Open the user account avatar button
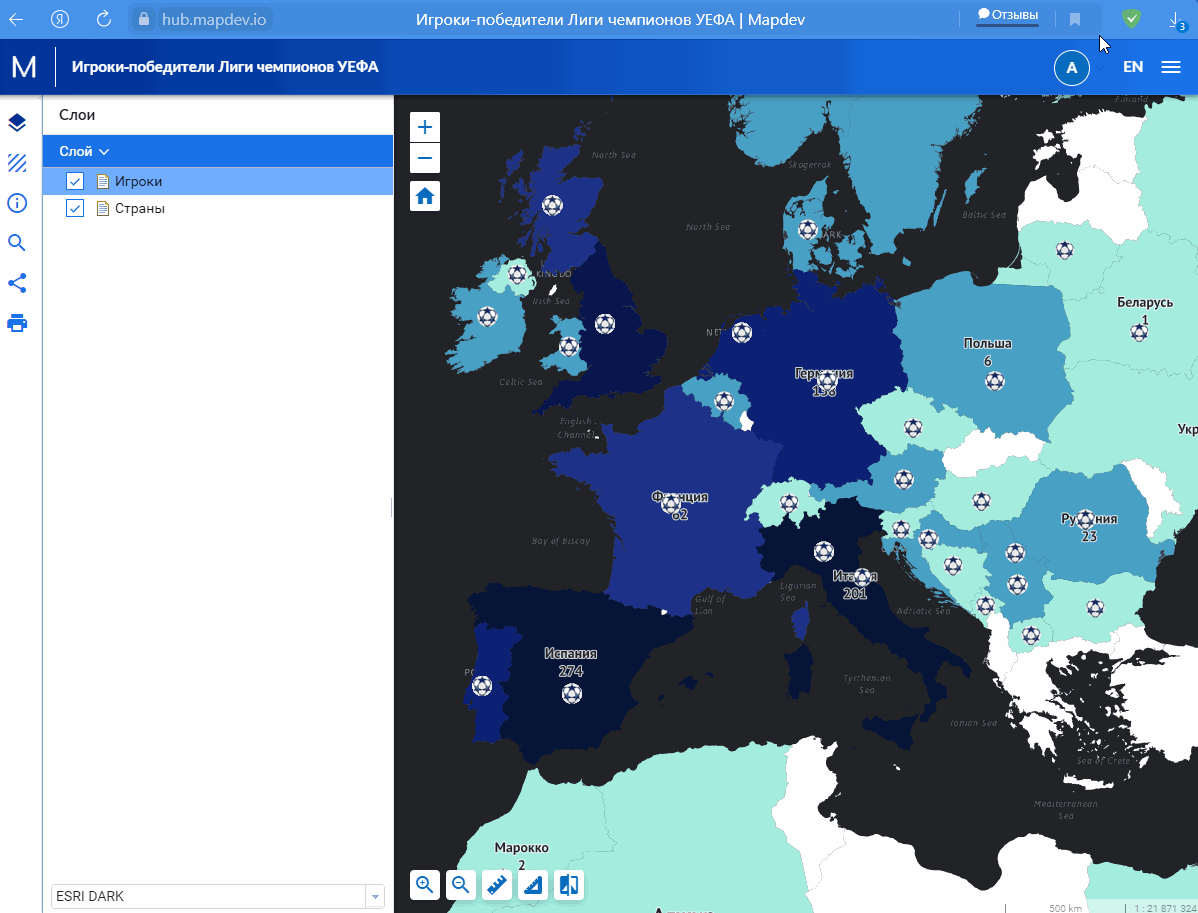1198x913 pixels. [1071, 67]
